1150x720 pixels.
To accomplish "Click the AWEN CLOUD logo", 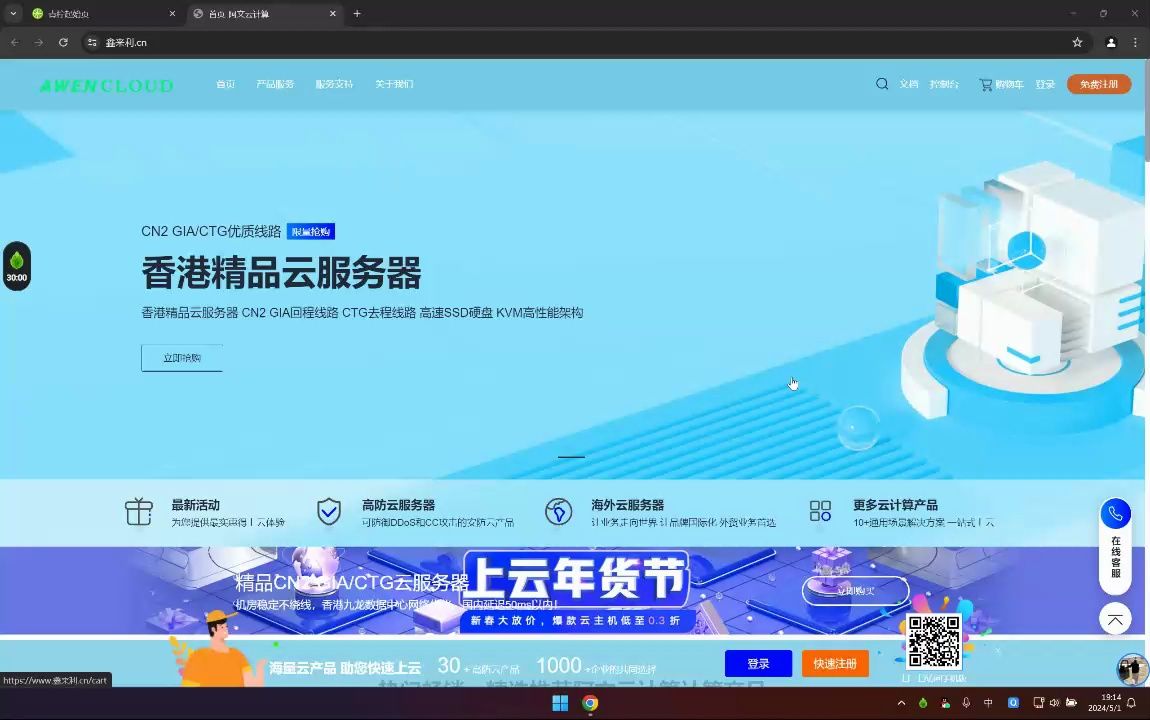I will coord(105,84).
